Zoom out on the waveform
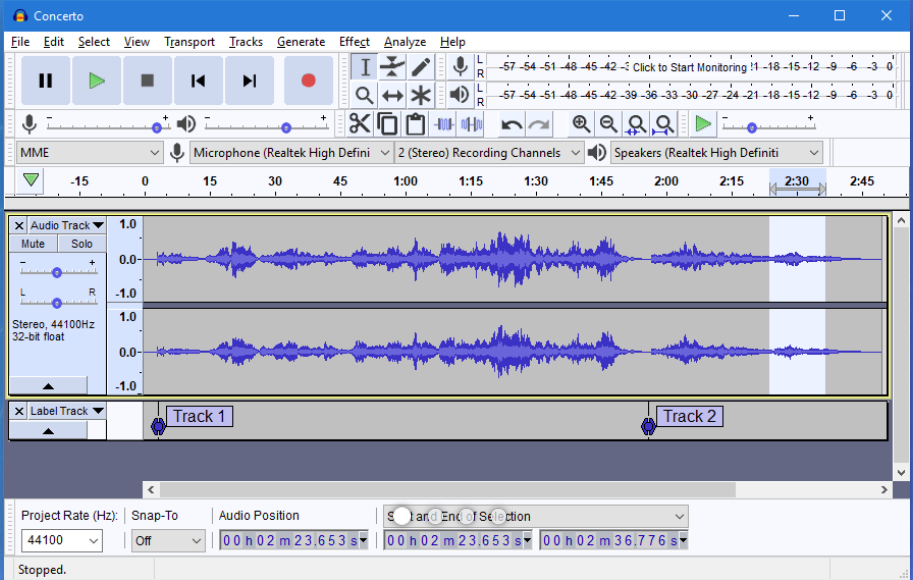 click(608, 124)
